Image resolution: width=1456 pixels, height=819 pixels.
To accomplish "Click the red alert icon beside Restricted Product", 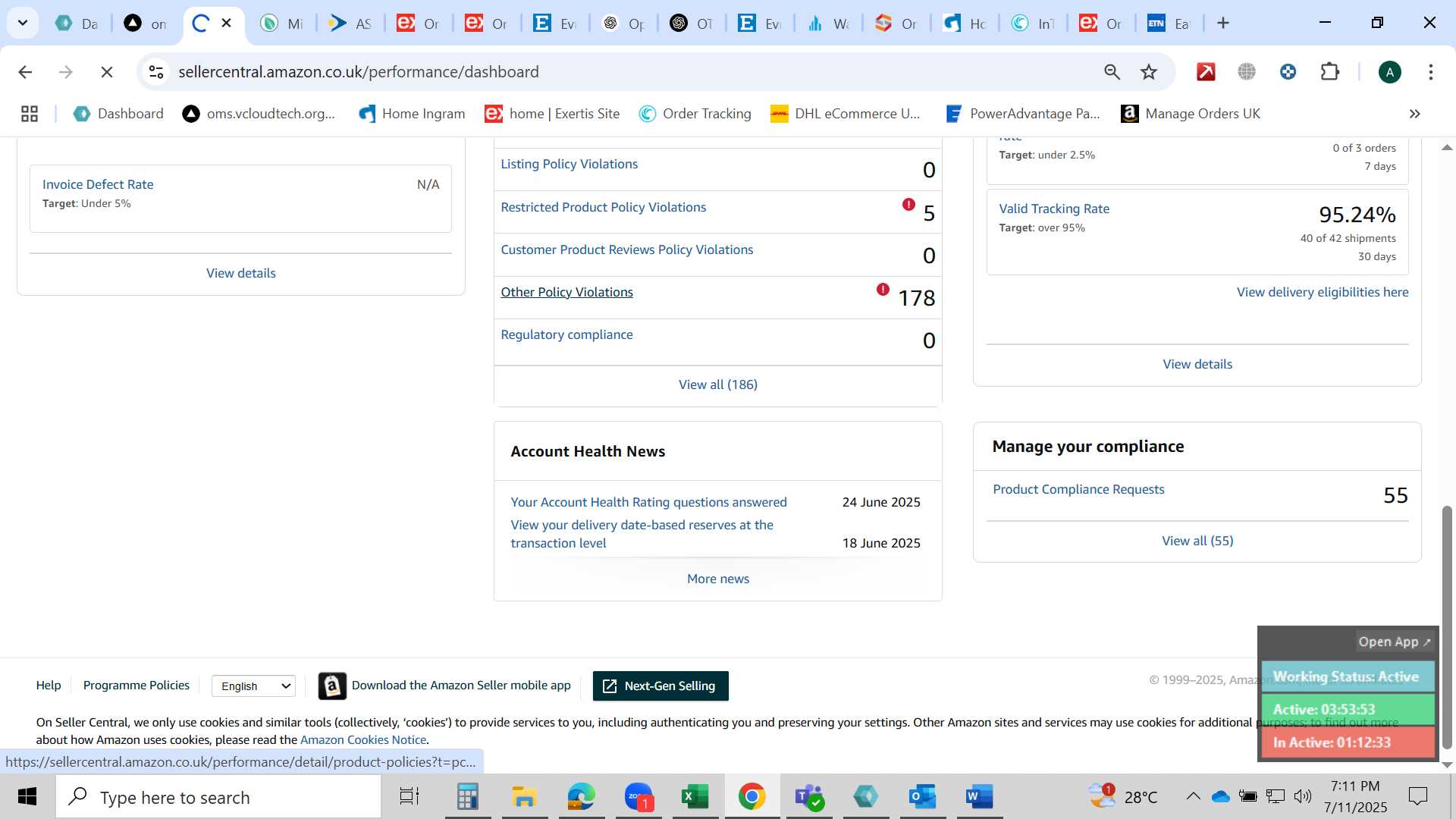I will pyautogui.click(x=908, y=204).
